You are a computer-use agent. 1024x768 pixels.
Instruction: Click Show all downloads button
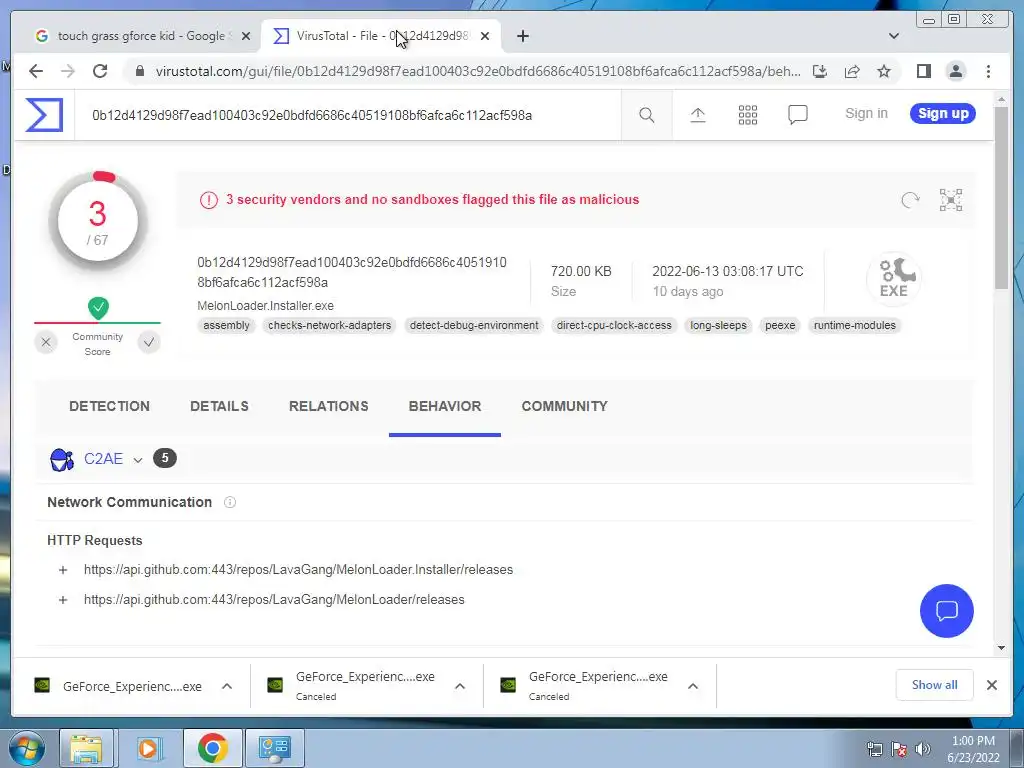click(x=935, y=685)
